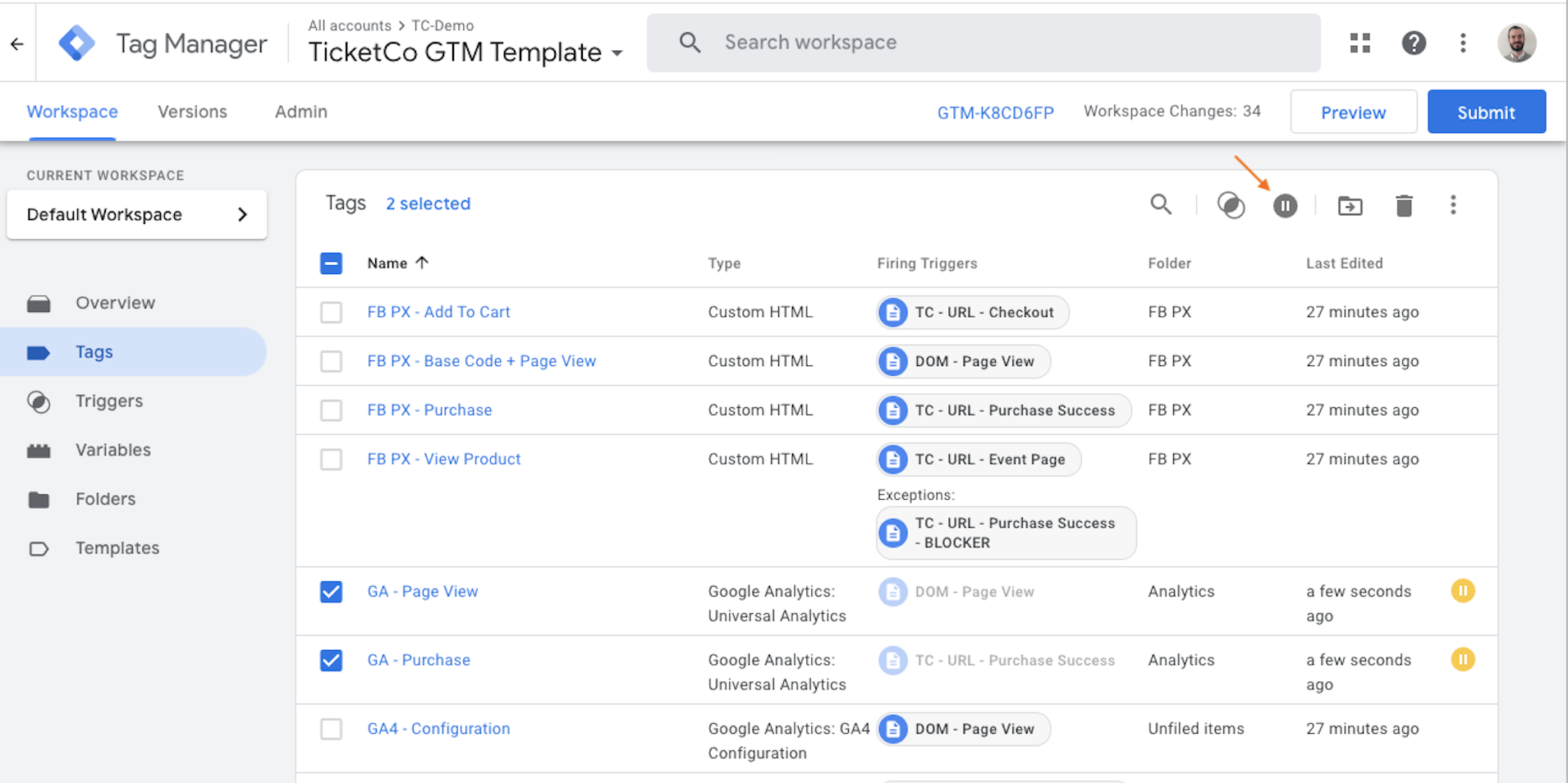Sort by the Last Edited column header
This screenshot has width=1568, height=783.
coord(1344,263)
